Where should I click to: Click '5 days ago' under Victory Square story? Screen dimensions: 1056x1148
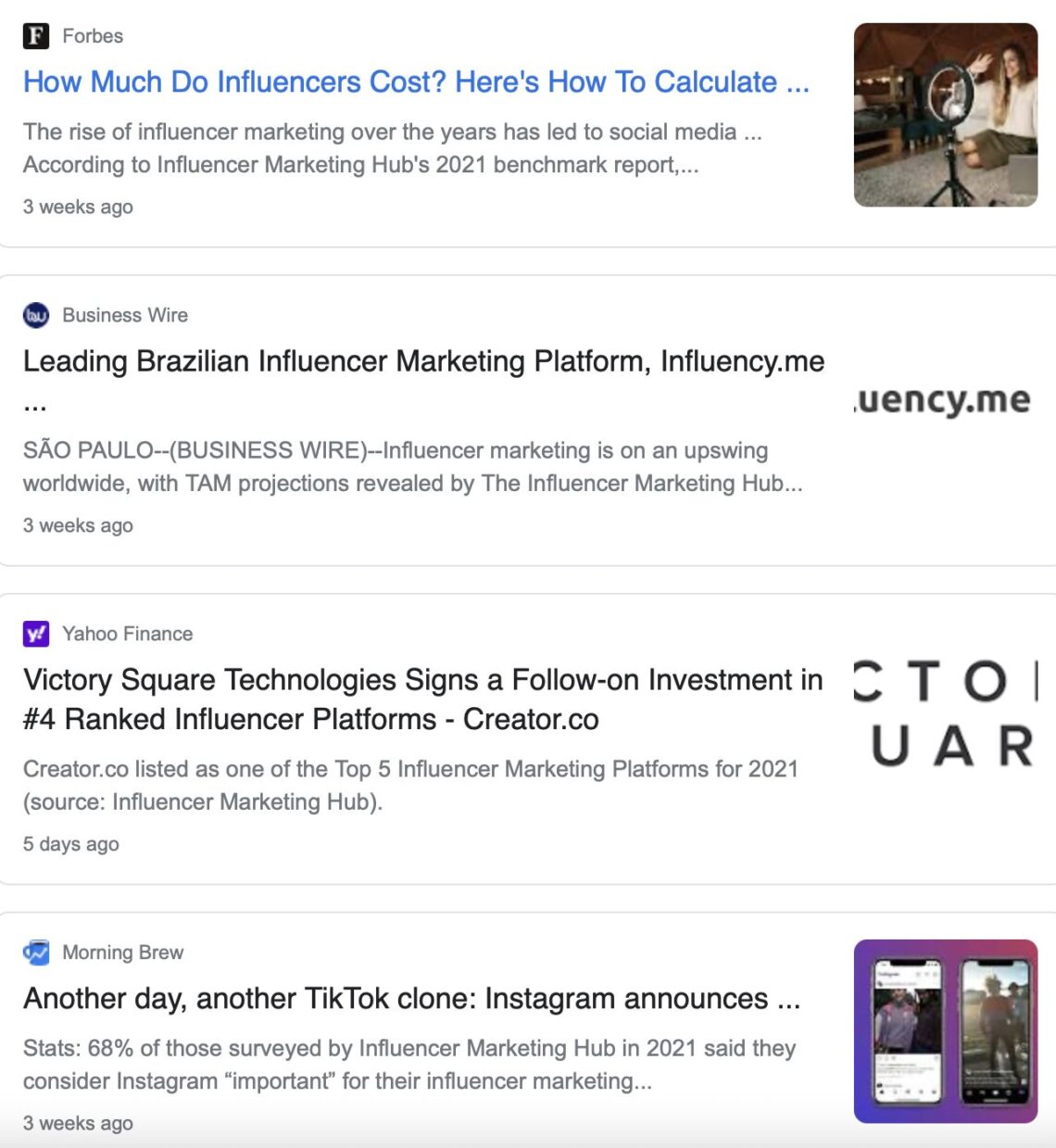click(x=70, y=844)
